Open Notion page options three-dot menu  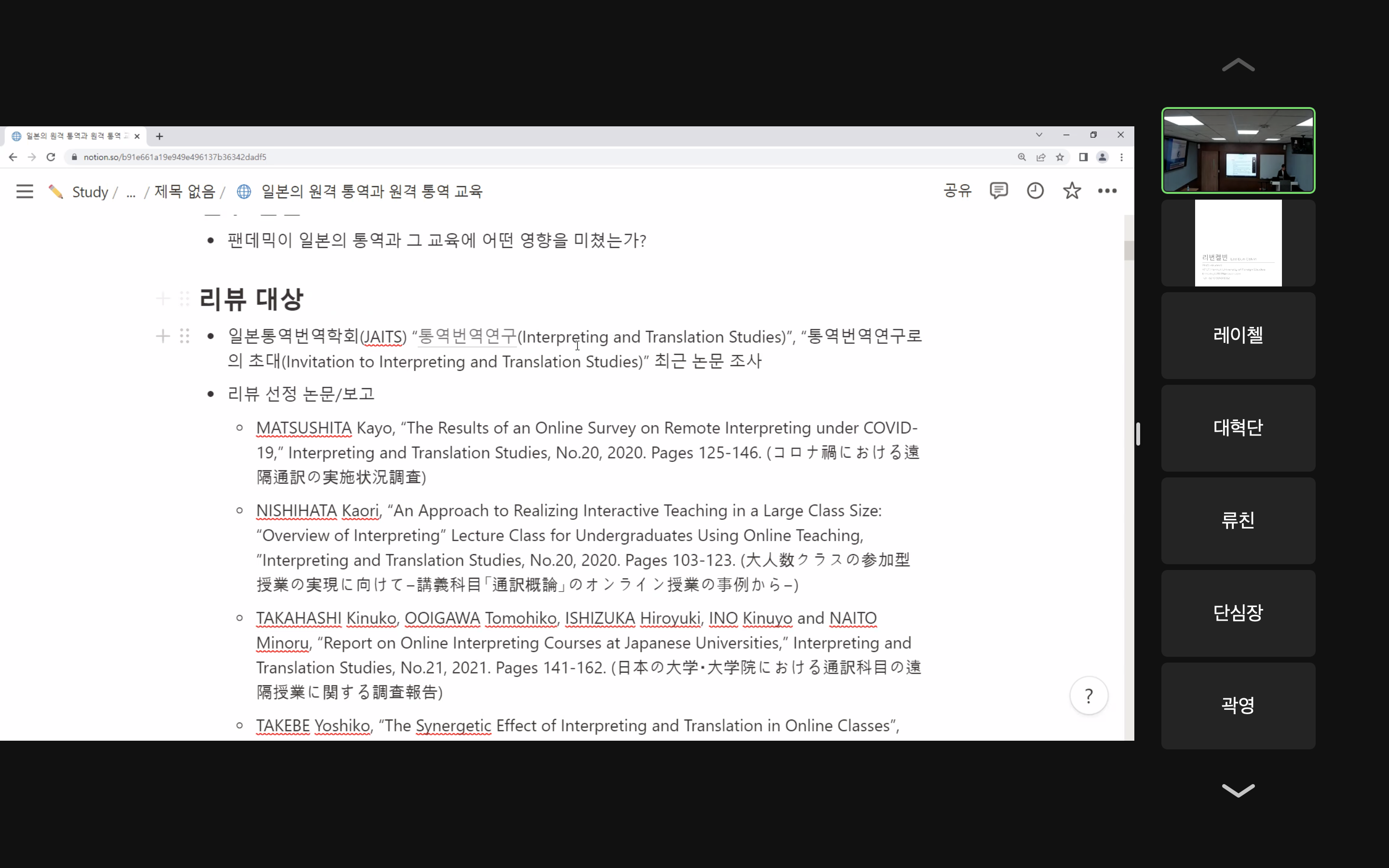(1107, 190)
